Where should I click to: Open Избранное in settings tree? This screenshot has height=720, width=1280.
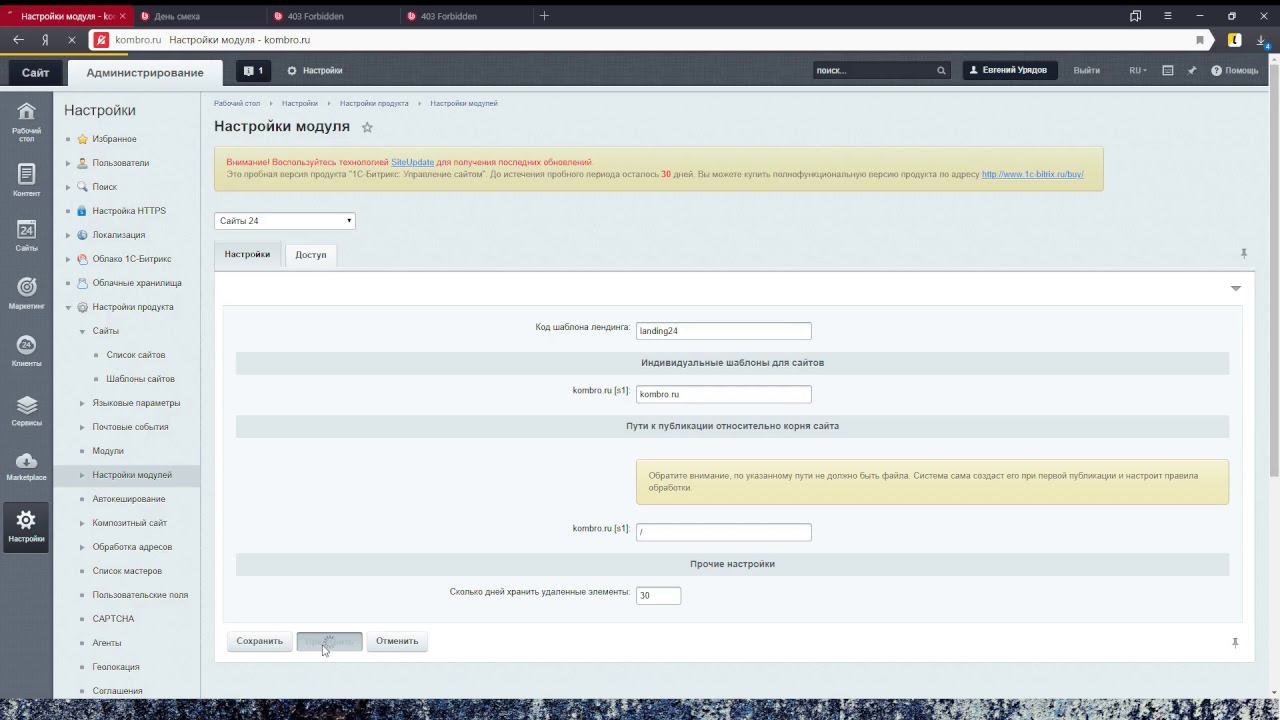click(114, 139)
